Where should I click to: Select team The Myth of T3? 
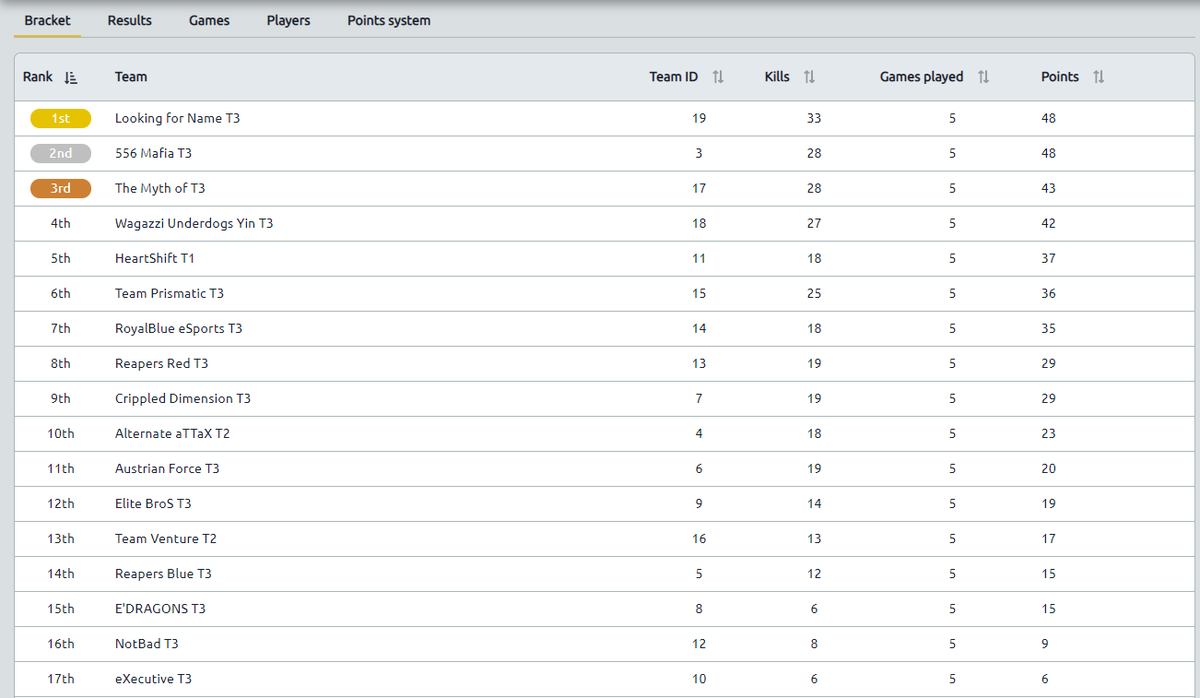[160, 188]
